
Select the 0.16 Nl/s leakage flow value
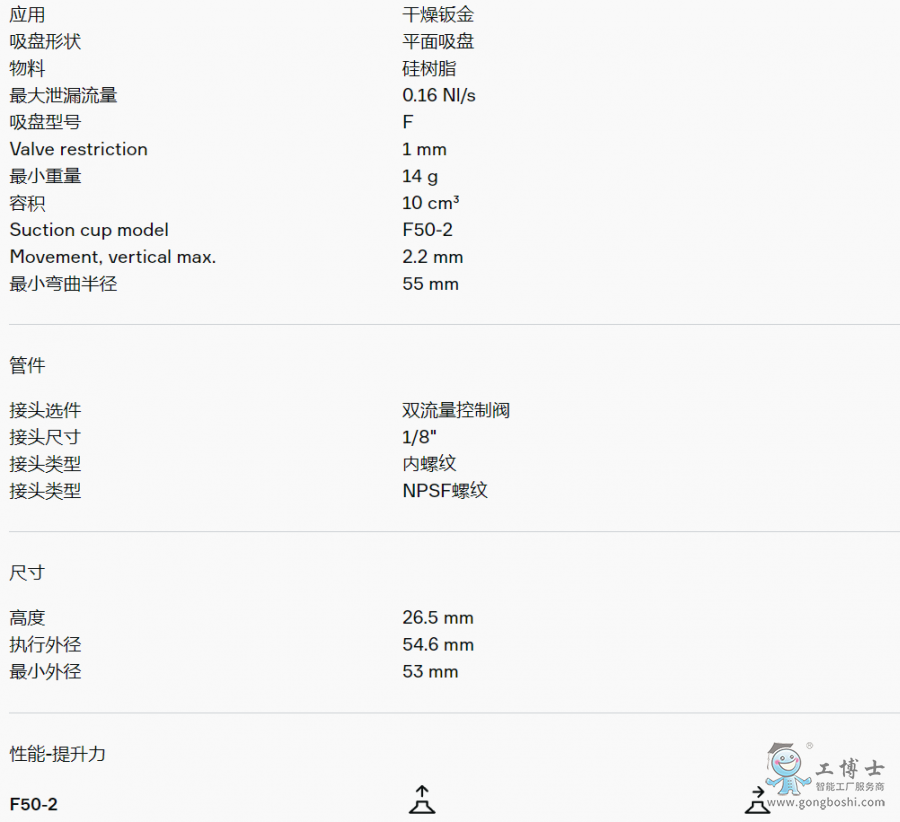coord(439,95)
